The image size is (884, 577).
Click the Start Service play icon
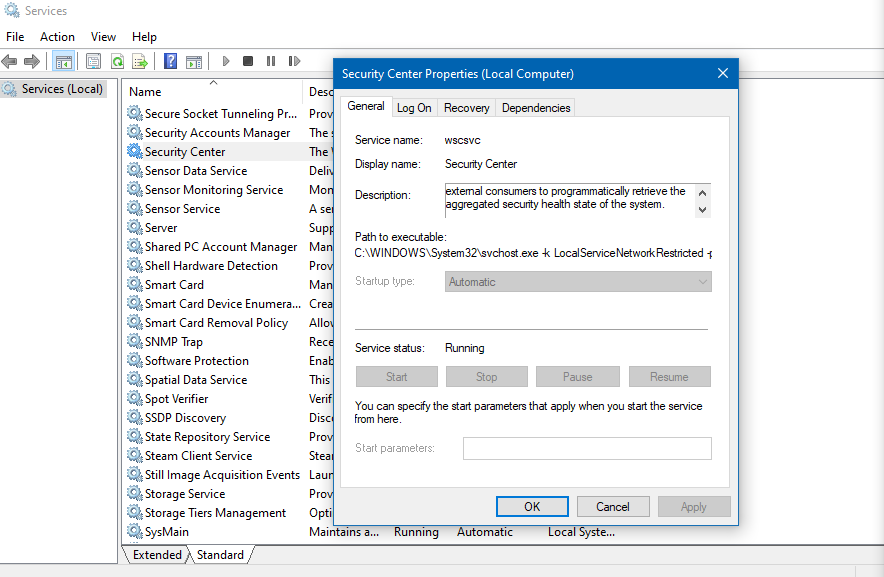(x=226, y=61)
